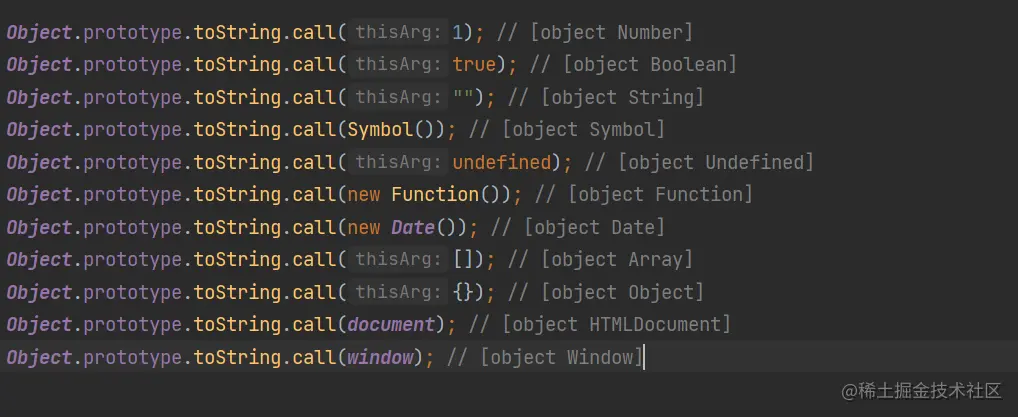The image size is (1018, 417).
Task: Click the empty object '{}' argument
Action: coord(464,292)
